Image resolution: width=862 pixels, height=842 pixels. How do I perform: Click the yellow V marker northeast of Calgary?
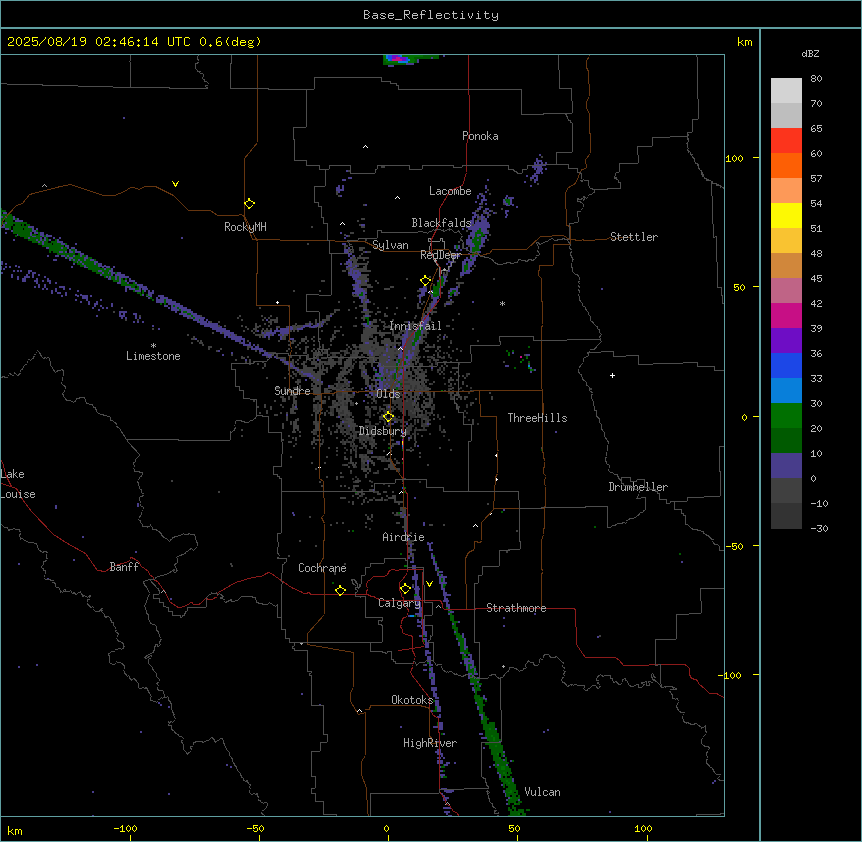429,584
